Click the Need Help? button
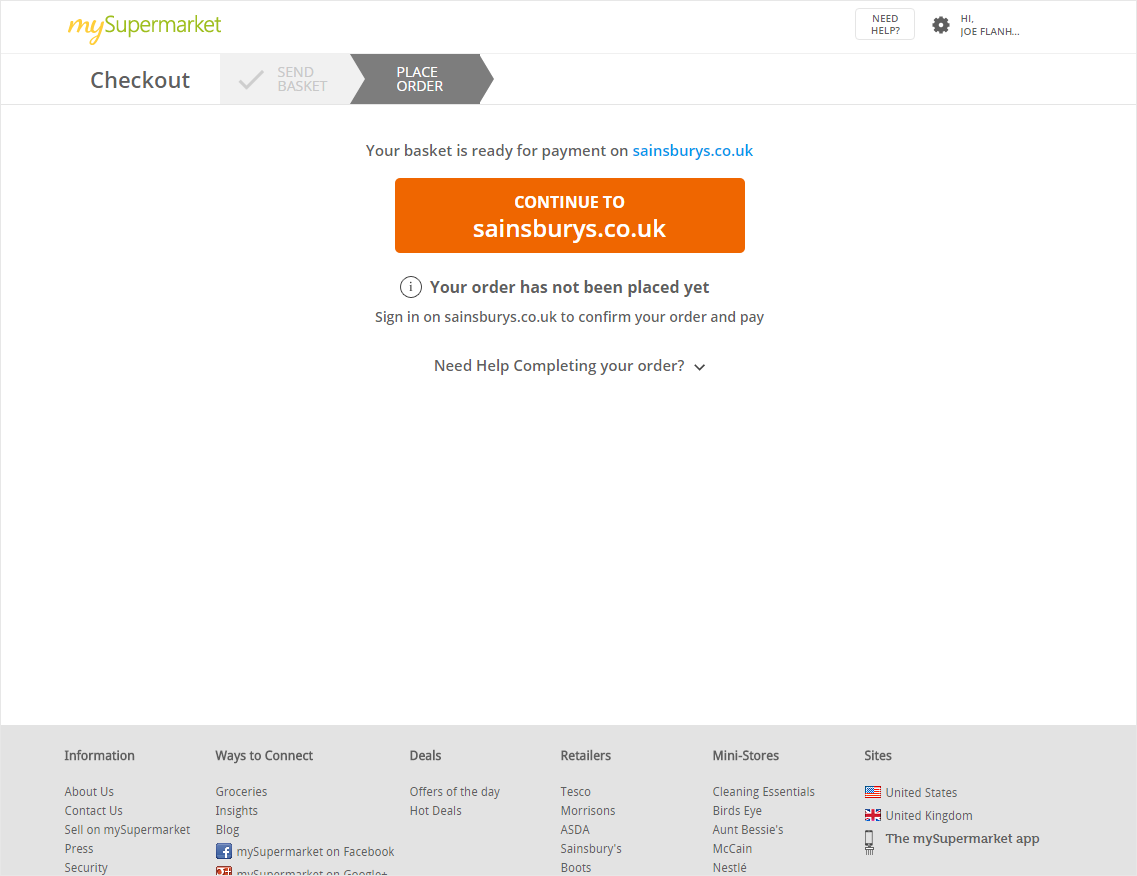This screenshot has width=1137, height=876. [885, 25]
